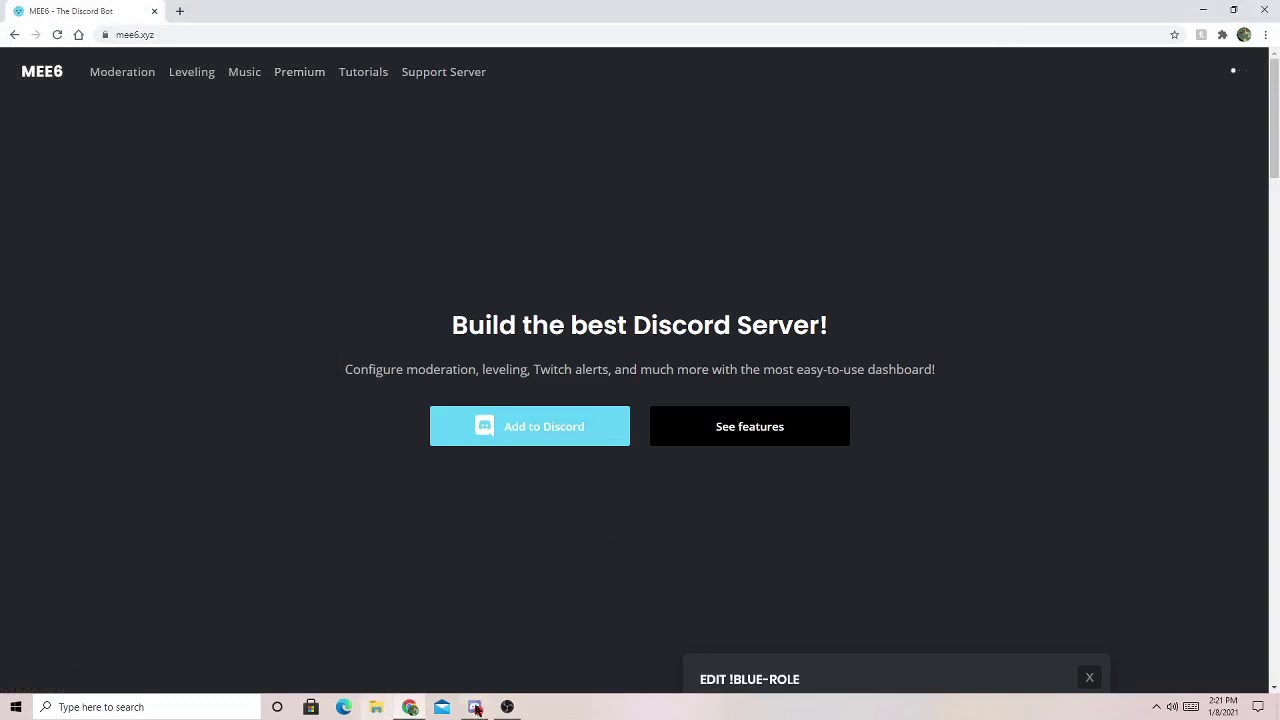The width and height of the screenshot is (1280, 720).
Task: Go to the Music section
Action: pos(244,72)
